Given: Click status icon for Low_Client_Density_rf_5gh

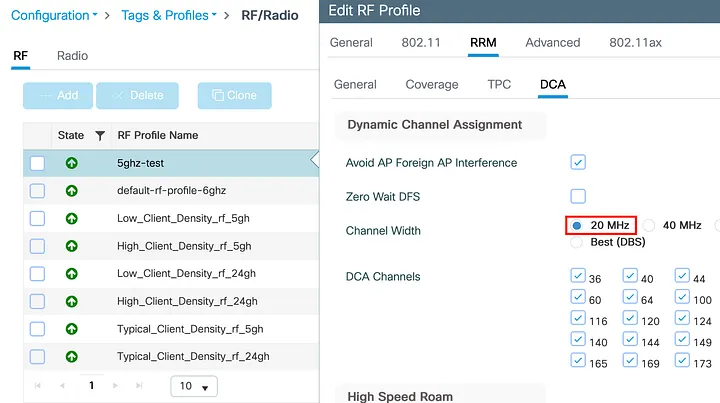Looking at the screenshot, I should pos(71,218).
